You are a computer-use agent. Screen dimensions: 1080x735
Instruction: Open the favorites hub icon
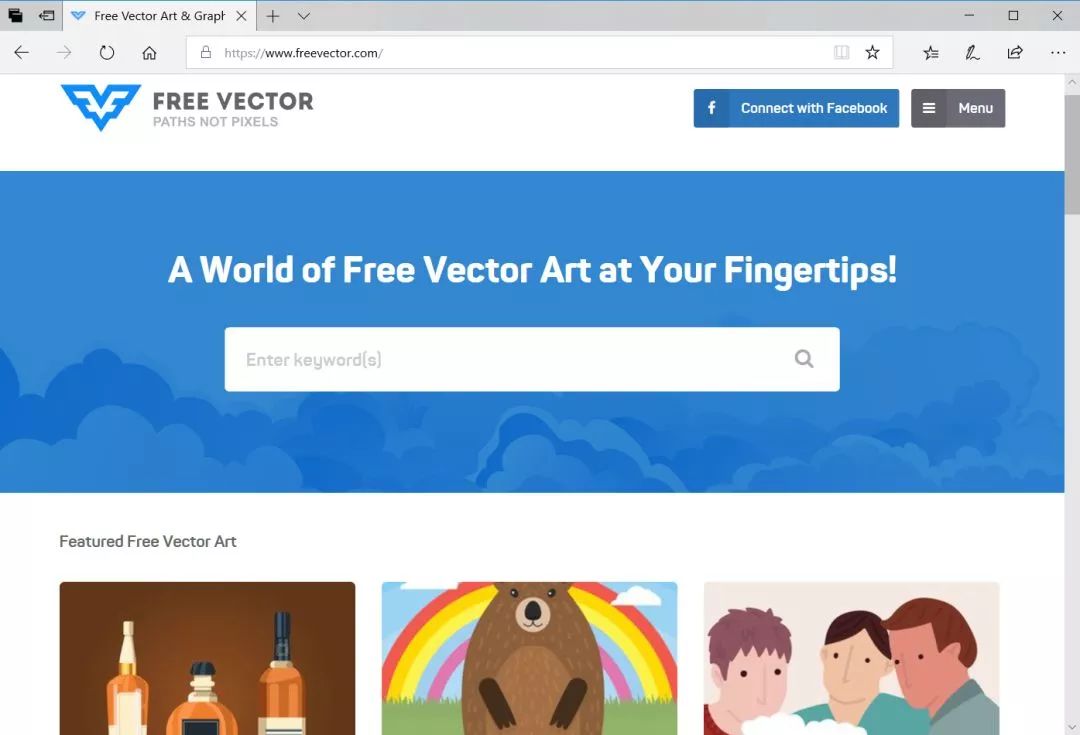point(931,52)
